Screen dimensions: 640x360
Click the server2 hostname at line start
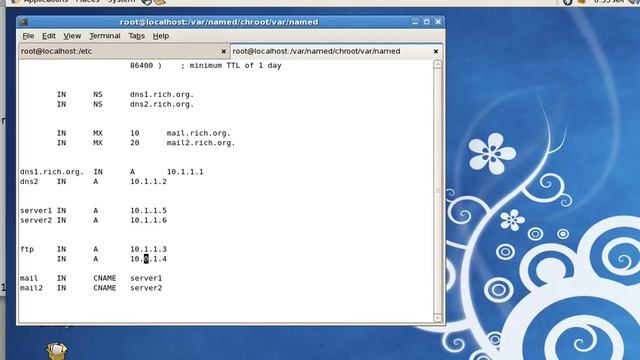tap(36, 220)
